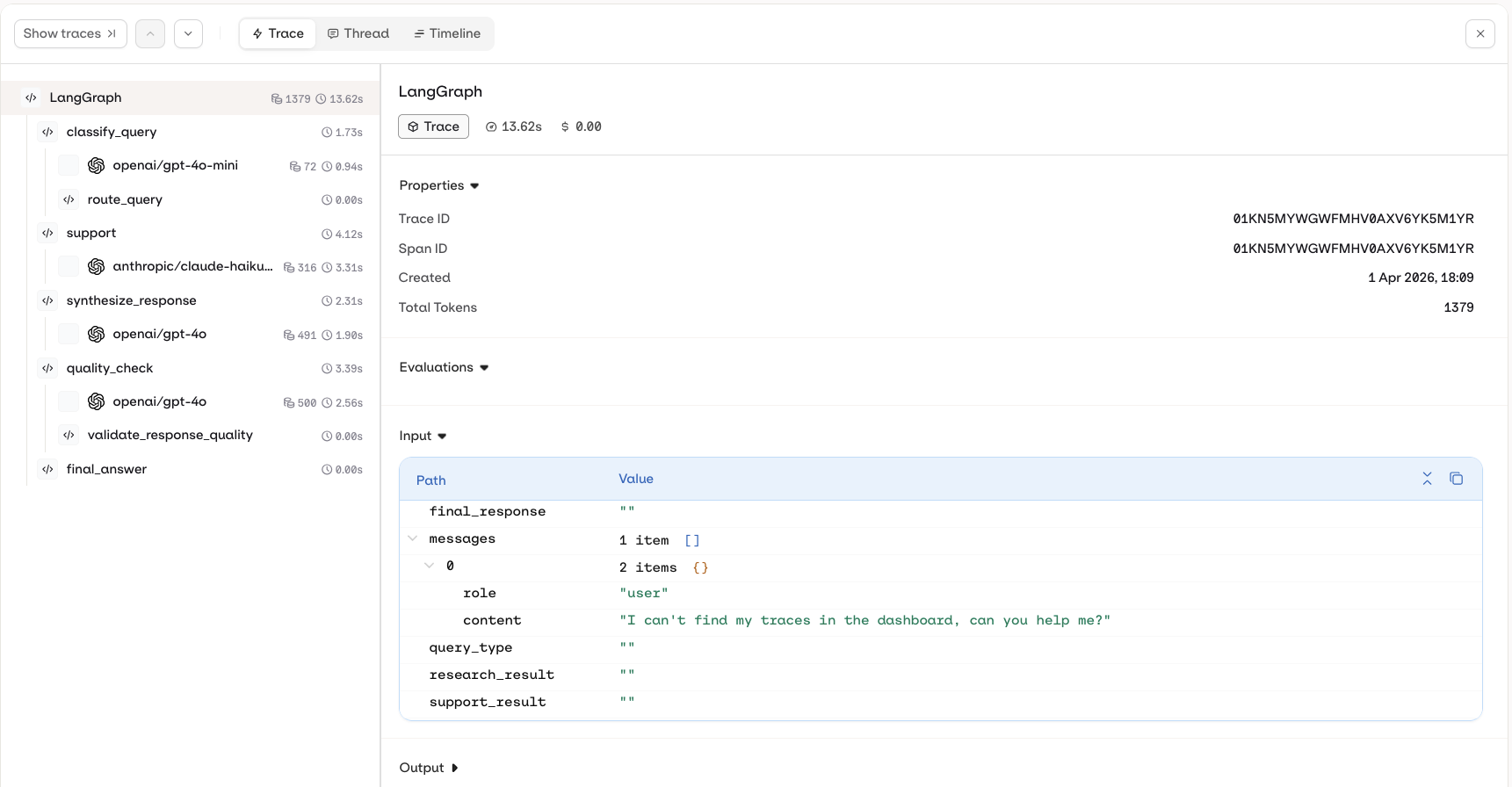Click the research_result row path
The width and height of the screenshot is (1512, 787).
click(x=491, y=675)
